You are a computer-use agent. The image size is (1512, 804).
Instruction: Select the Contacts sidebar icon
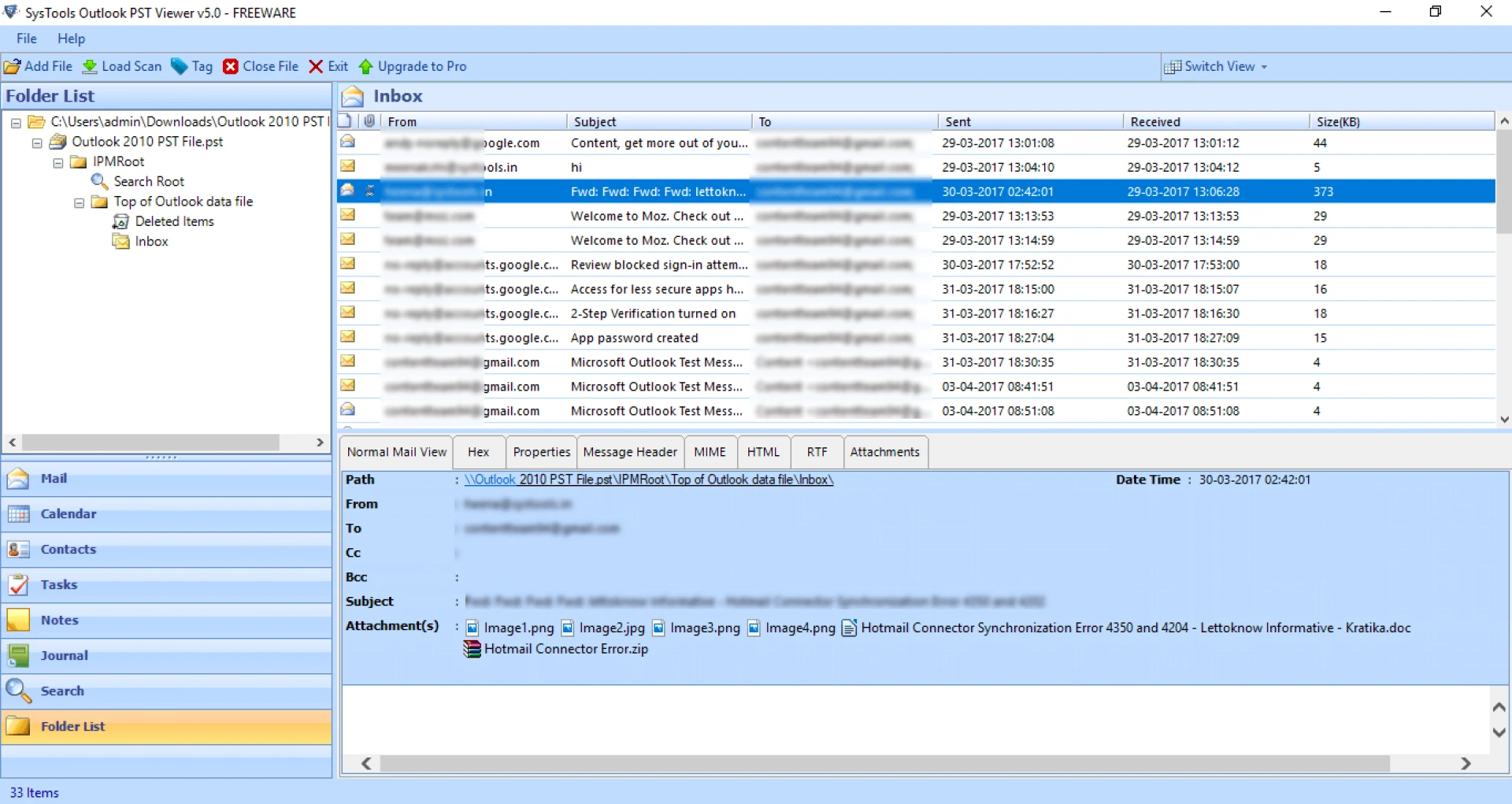point(18,549)
